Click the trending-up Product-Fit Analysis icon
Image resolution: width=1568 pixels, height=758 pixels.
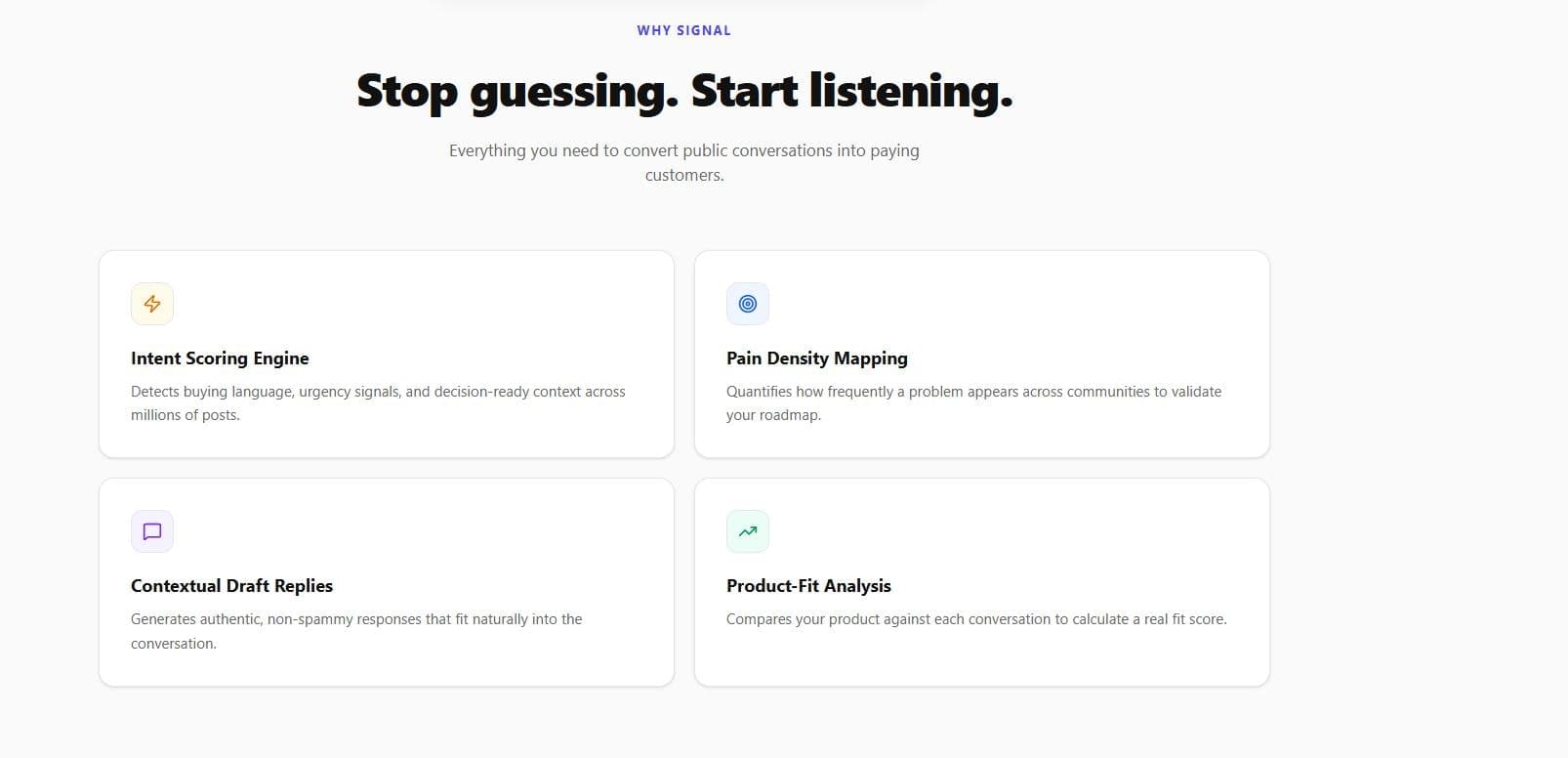748,531
